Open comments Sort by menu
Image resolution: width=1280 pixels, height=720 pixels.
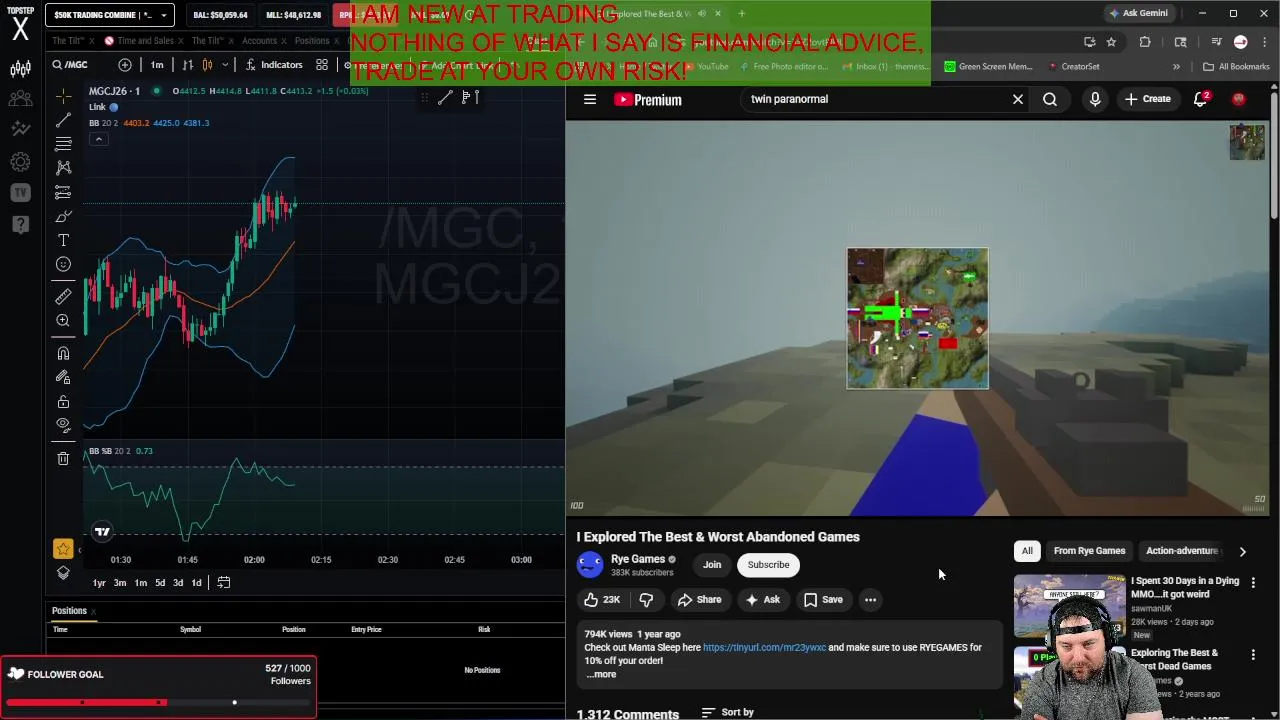(728, 712)
